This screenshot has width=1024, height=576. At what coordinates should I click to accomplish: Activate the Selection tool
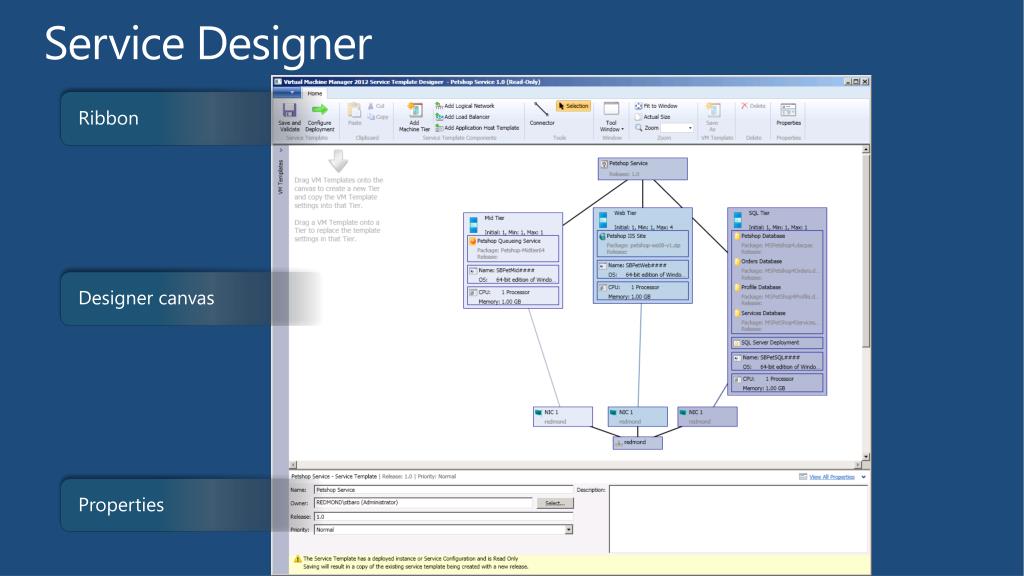pyautogui.click(x=573, y=106)
